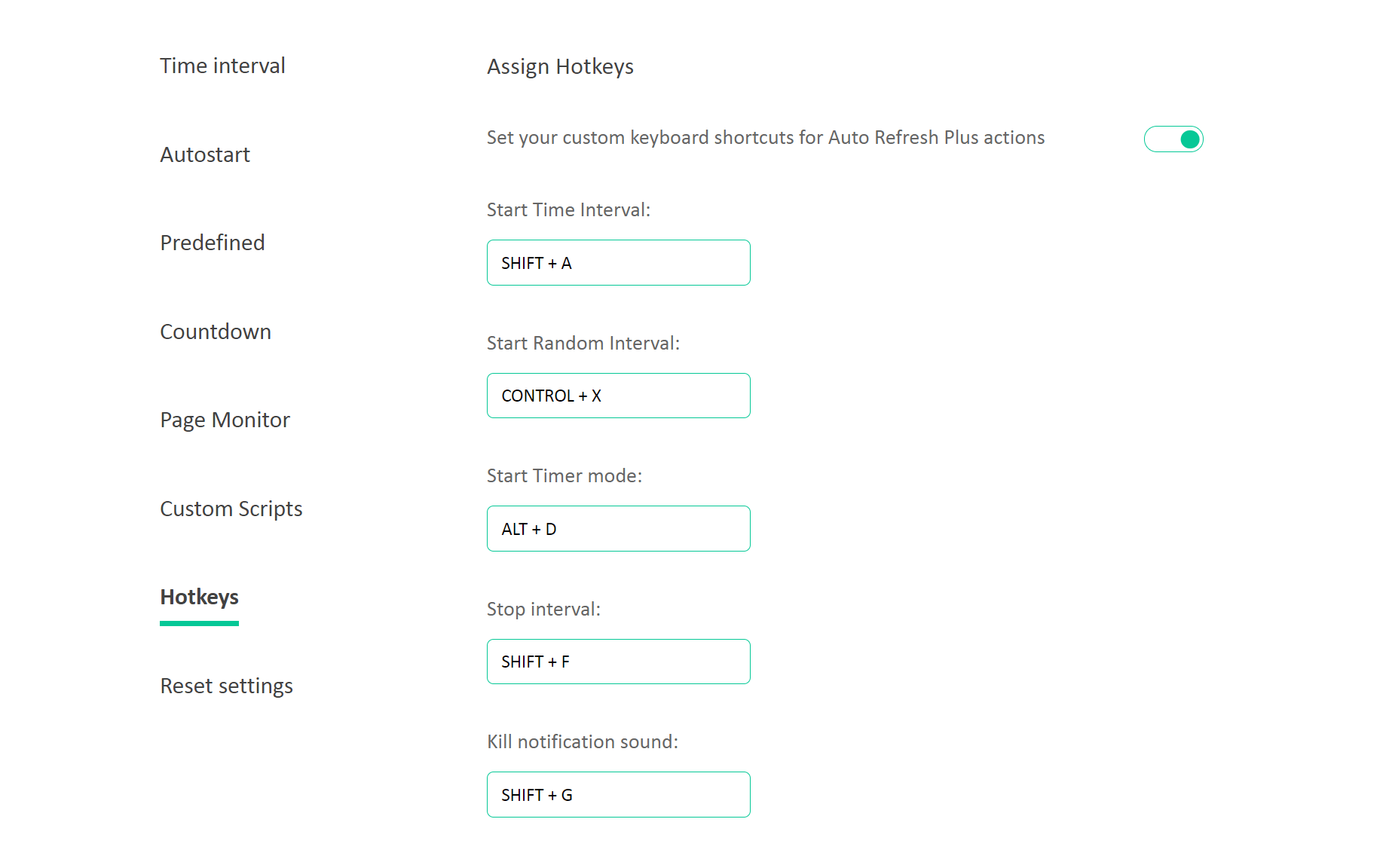Click the Start Time Interval label
Screen dimensions: 1389x868
(568, 210)
